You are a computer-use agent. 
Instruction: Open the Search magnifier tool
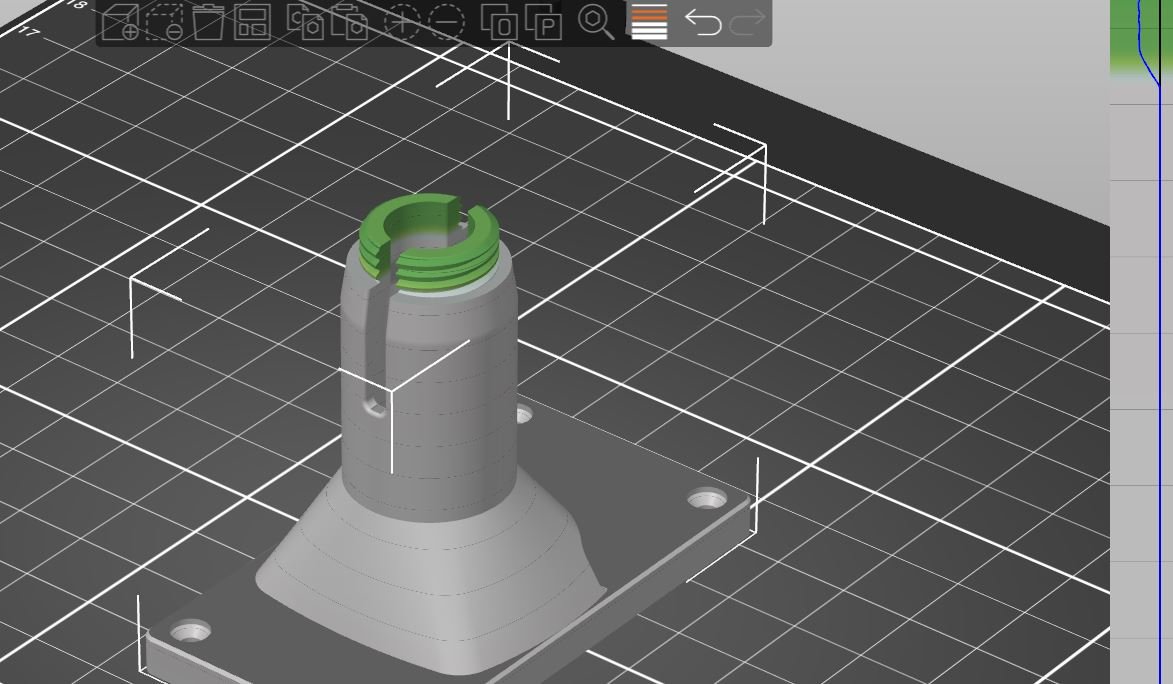(596, 23)
